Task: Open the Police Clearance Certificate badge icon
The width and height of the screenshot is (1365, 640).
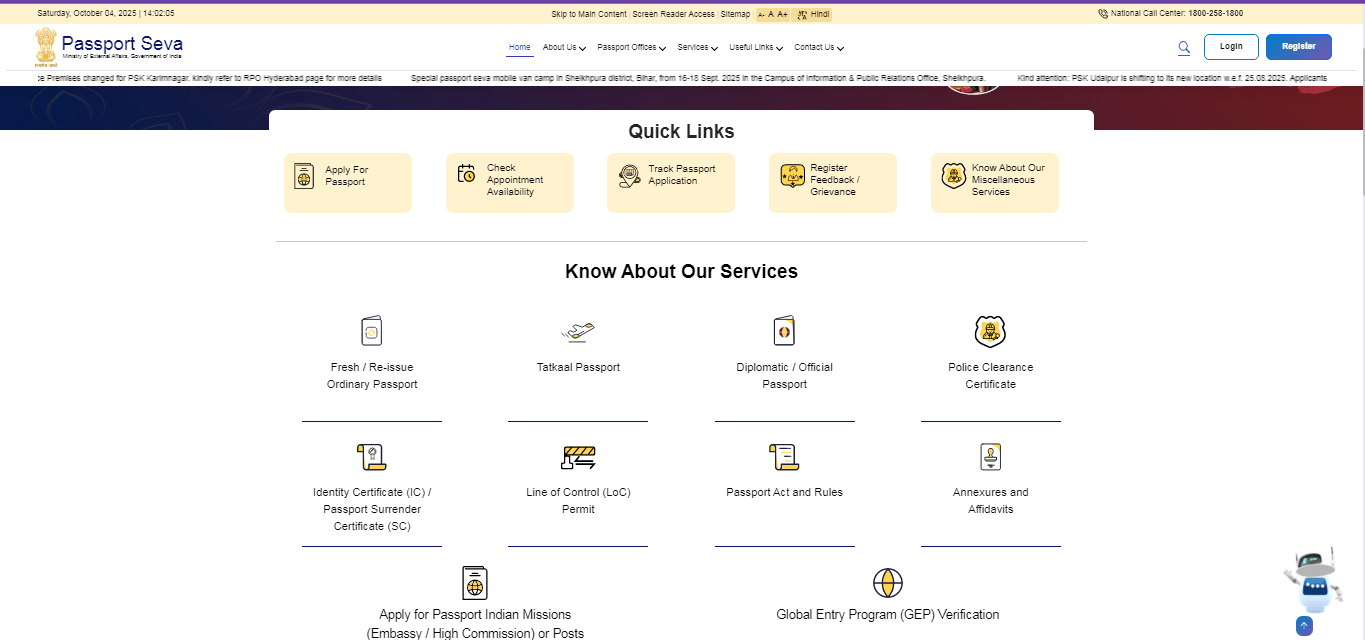Action: [990, 331]
